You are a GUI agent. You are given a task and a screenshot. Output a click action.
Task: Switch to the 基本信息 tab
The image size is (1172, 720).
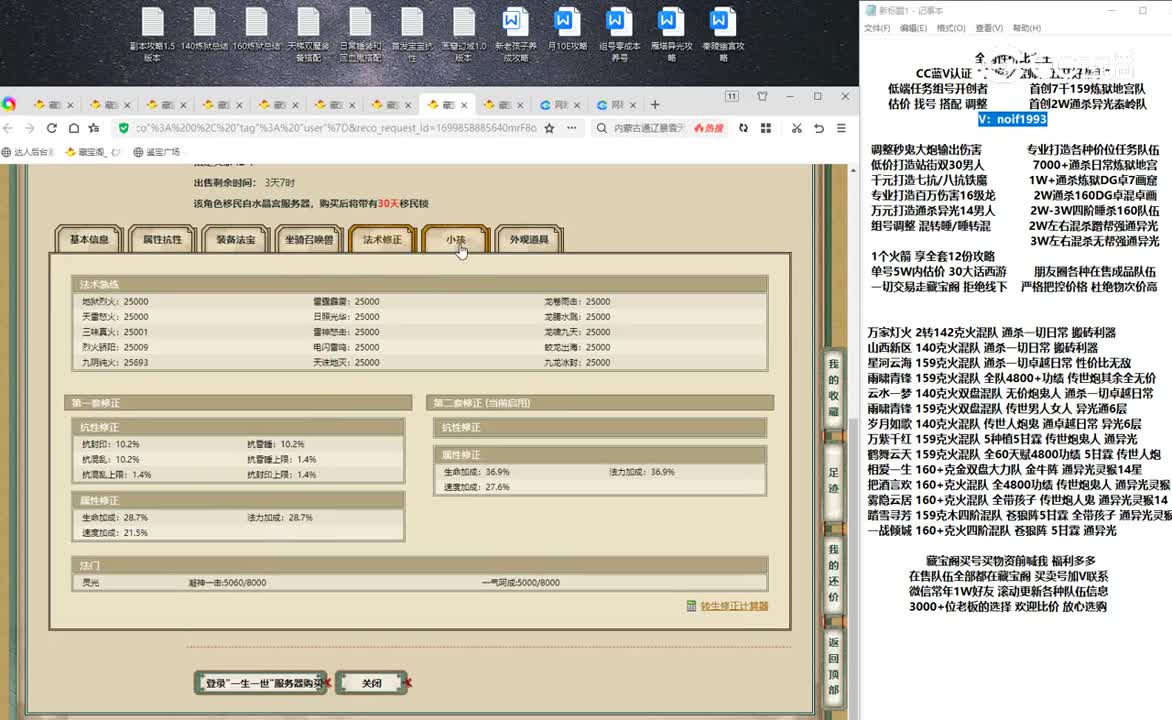[x=89, y=239]
